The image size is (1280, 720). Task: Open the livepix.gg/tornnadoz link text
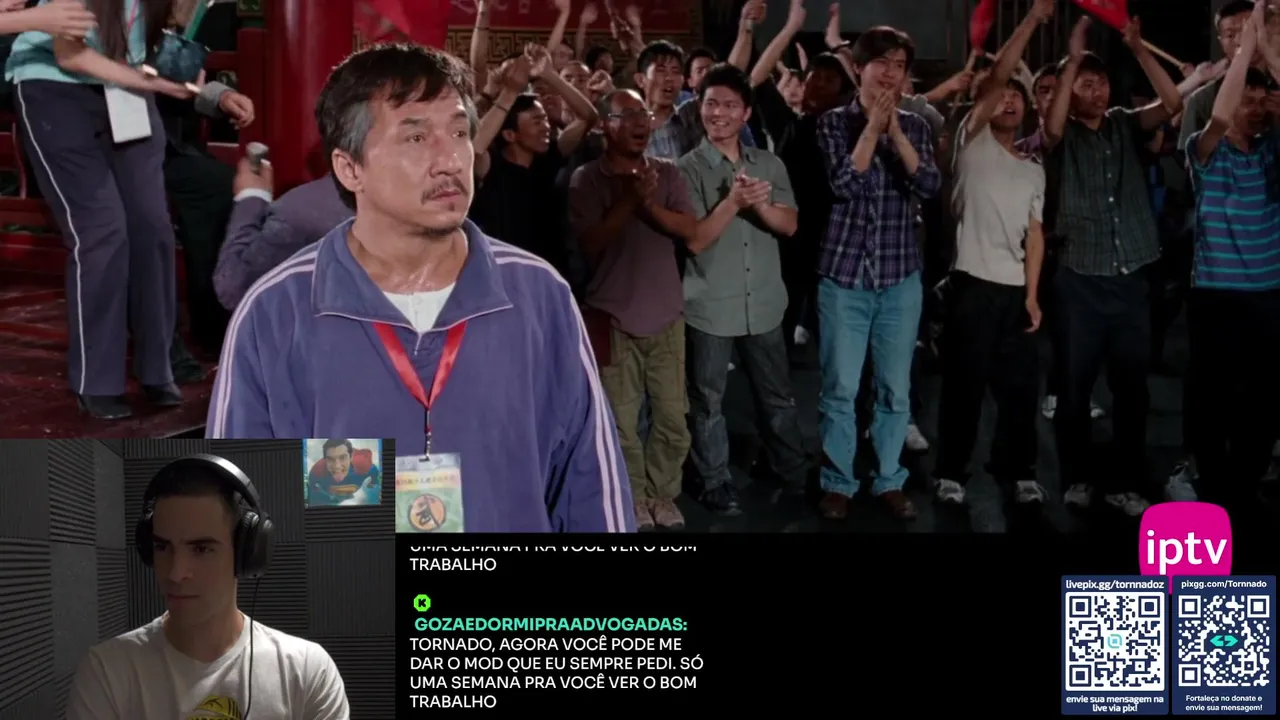(x=1114, y=584)
